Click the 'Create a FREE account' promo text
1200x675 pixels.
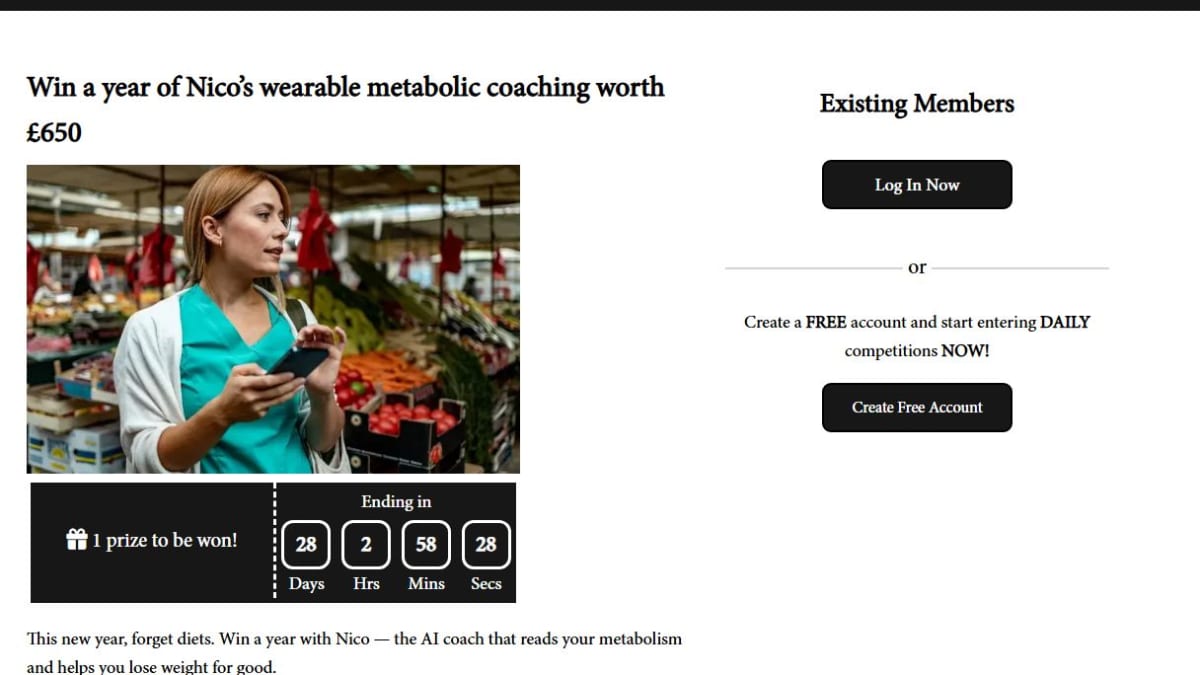[x=917, y=336]
